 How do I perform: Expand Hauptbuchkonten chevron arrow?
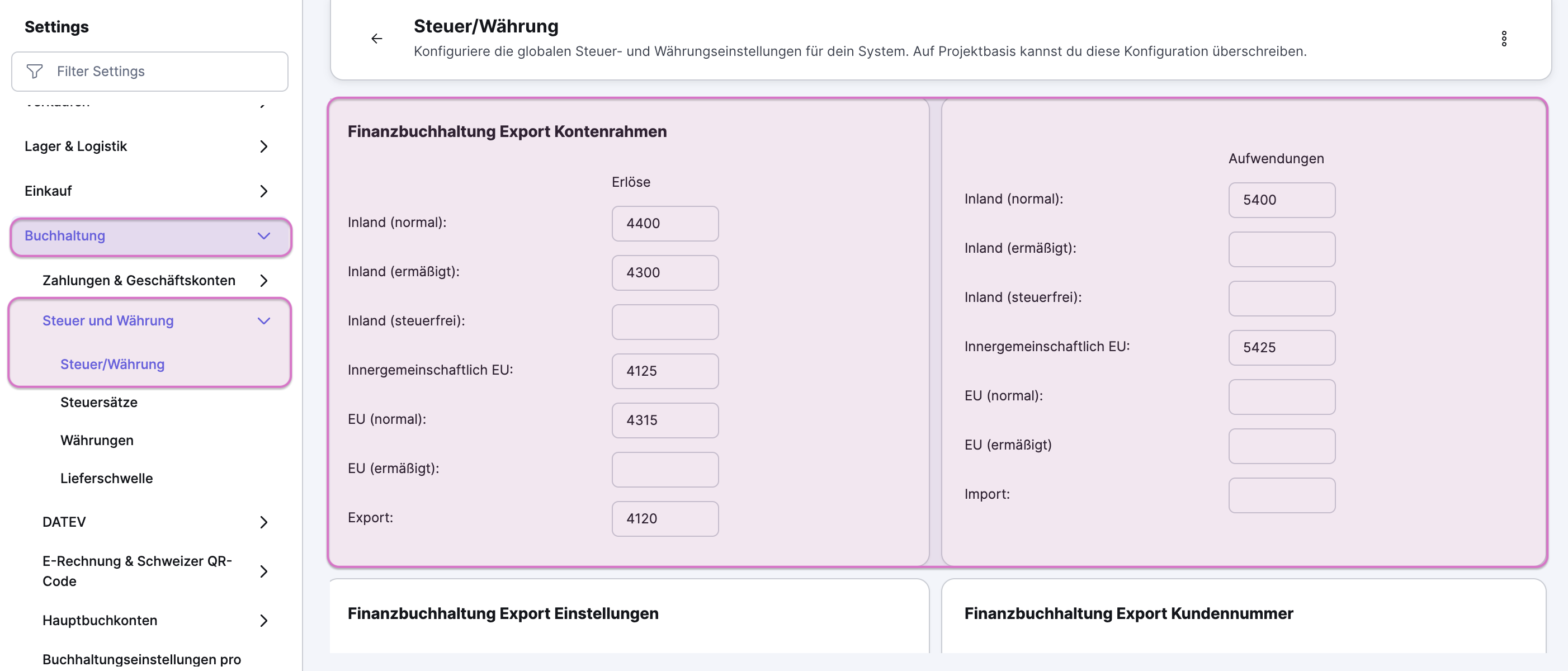click(x=263, y=621)
